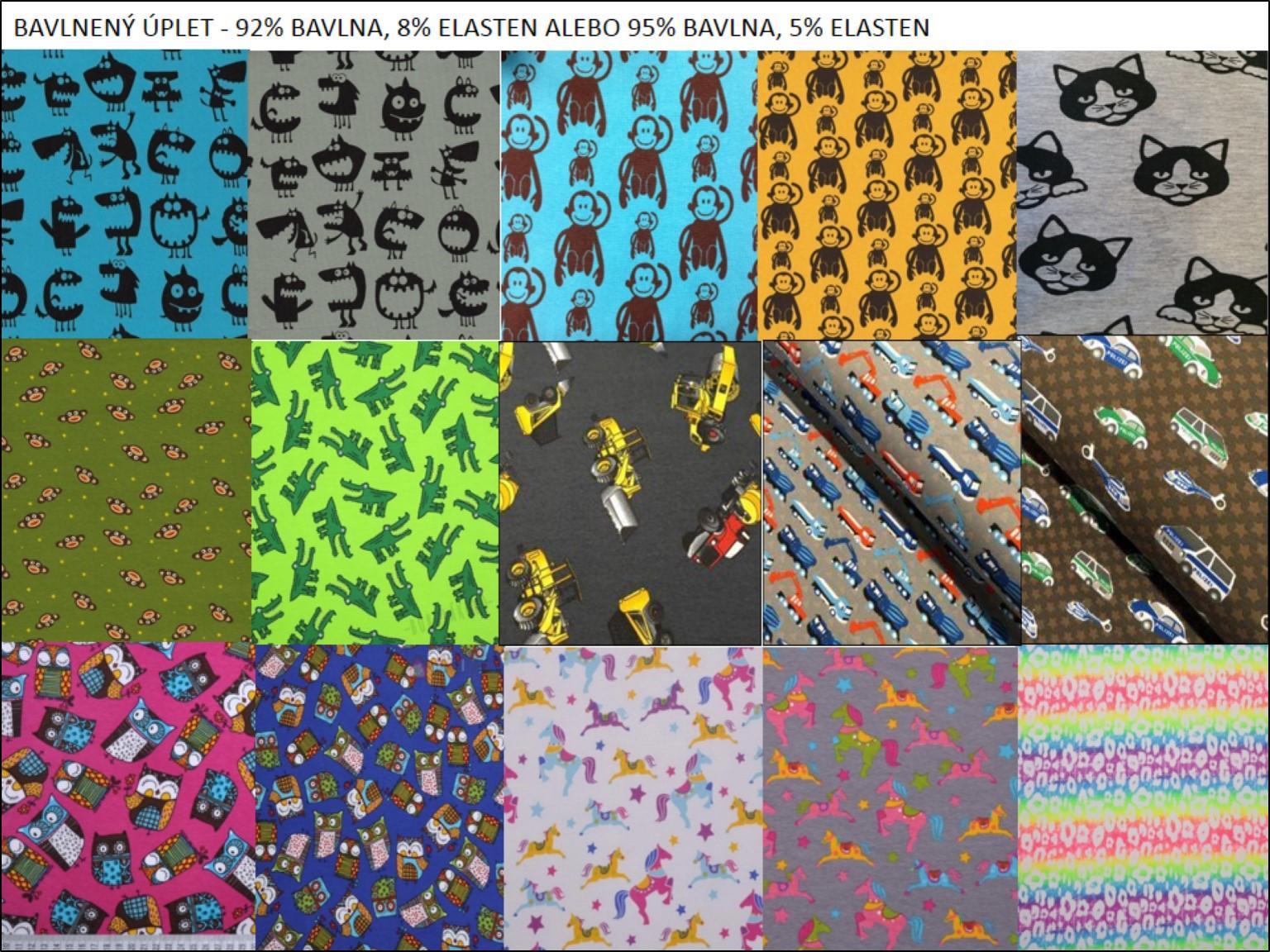The image size is (1270, 952).
Task: Choose the gray carousel horses fabric
Action: [x=890, y=797]
